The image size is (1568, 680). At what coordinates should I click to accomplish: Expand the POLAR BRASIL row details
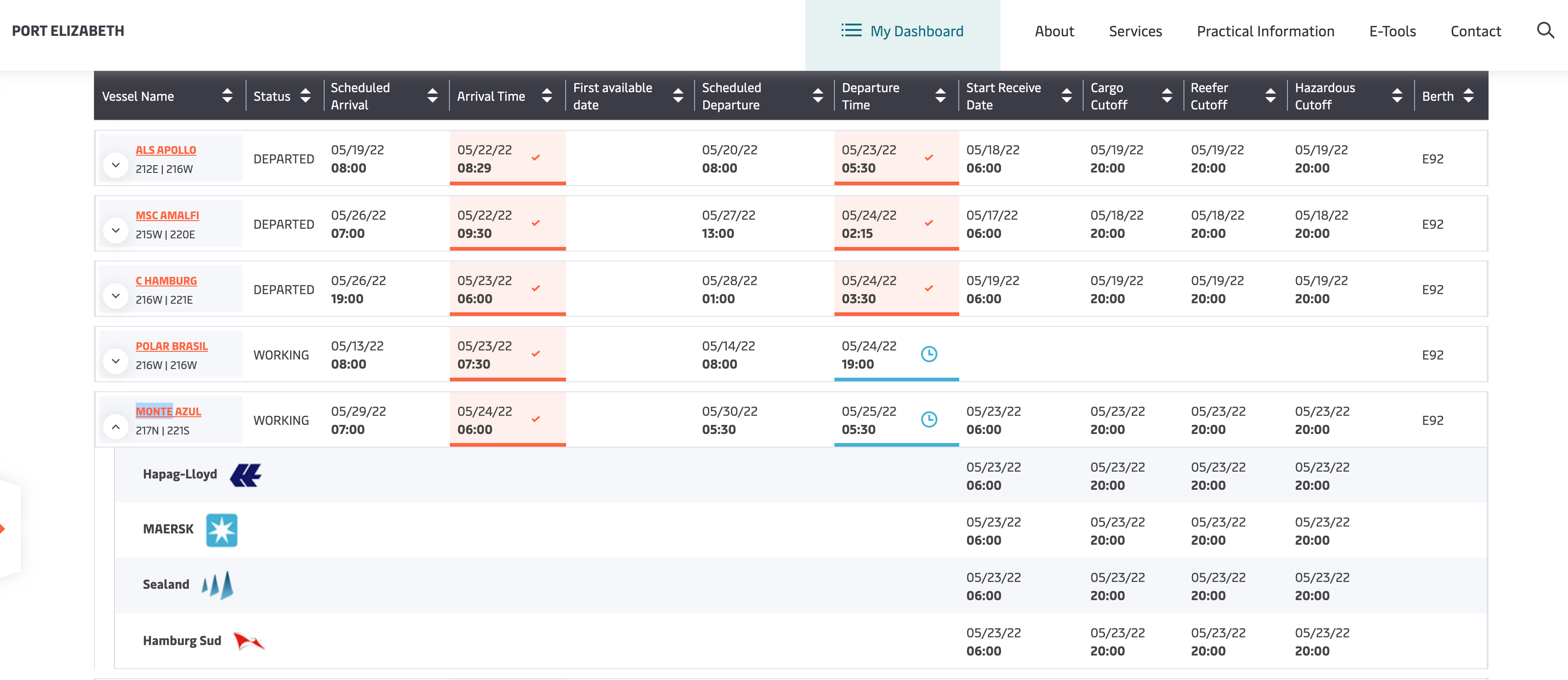pos(116,361)
